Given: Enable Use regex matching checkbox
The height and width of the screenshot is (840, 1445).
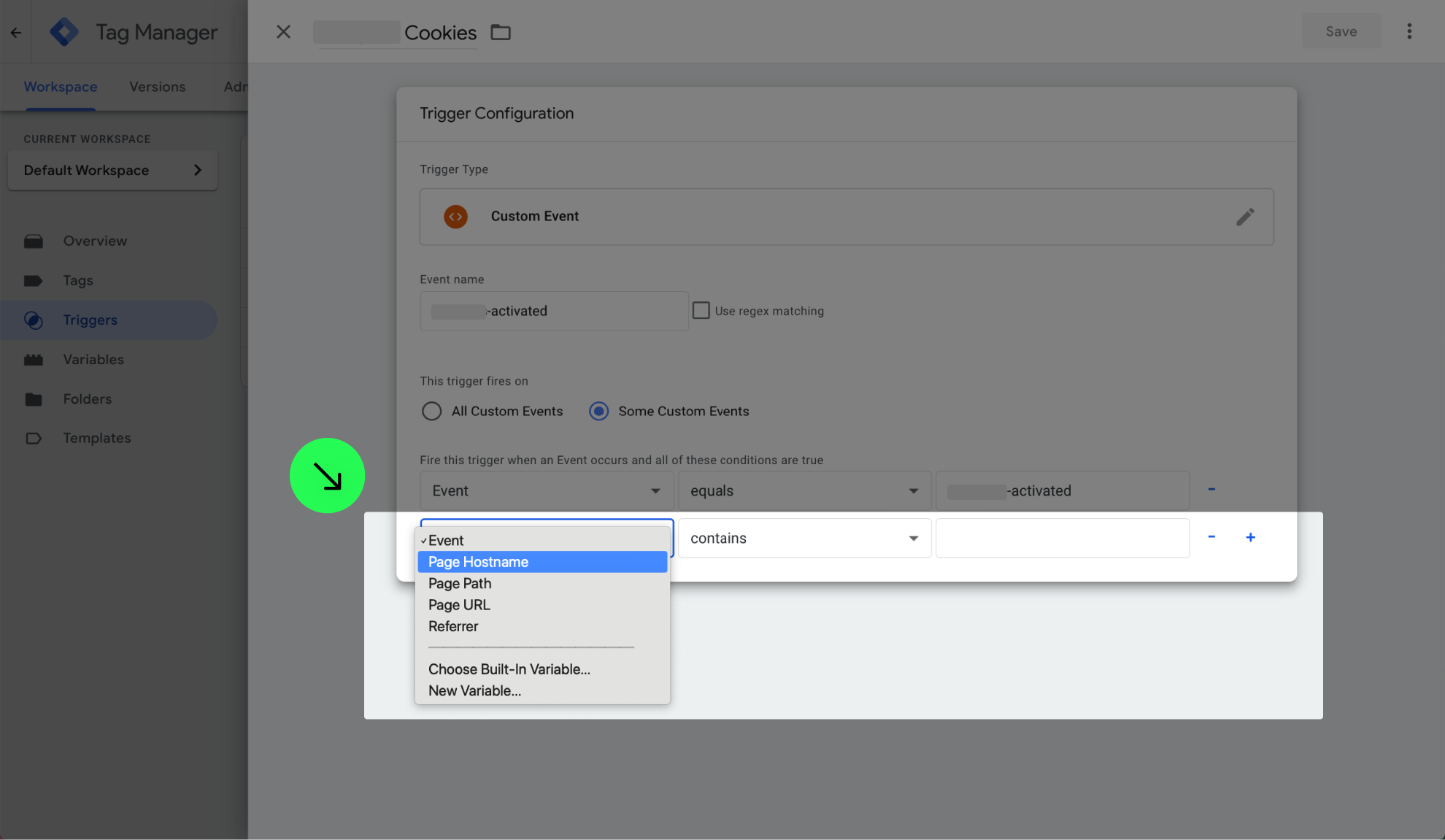Looking at the screenshot, I should pyautogui.click(x=701, y=310).
